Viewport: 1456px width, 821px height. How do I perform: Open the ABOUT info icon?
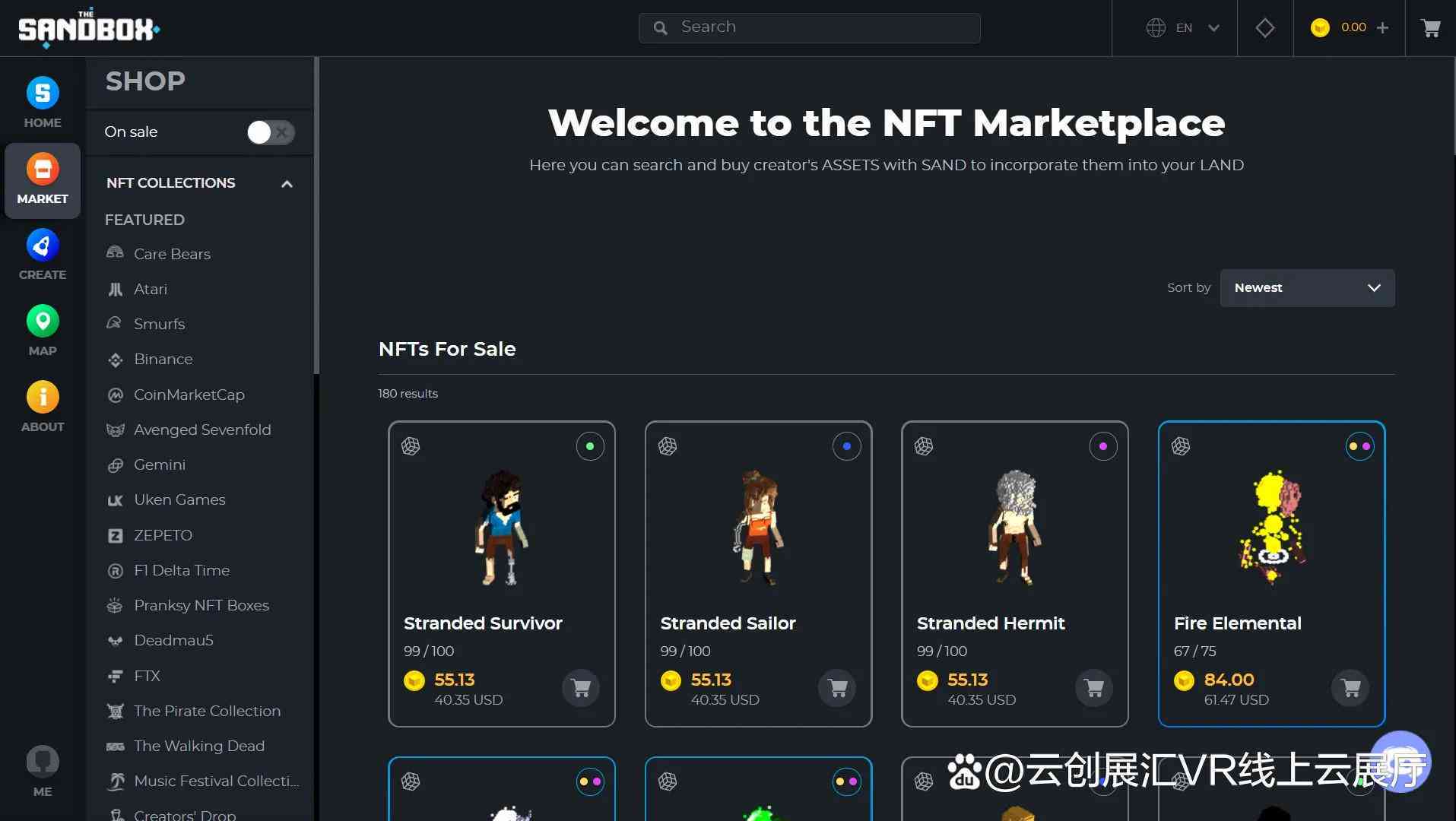click(43, 397)
